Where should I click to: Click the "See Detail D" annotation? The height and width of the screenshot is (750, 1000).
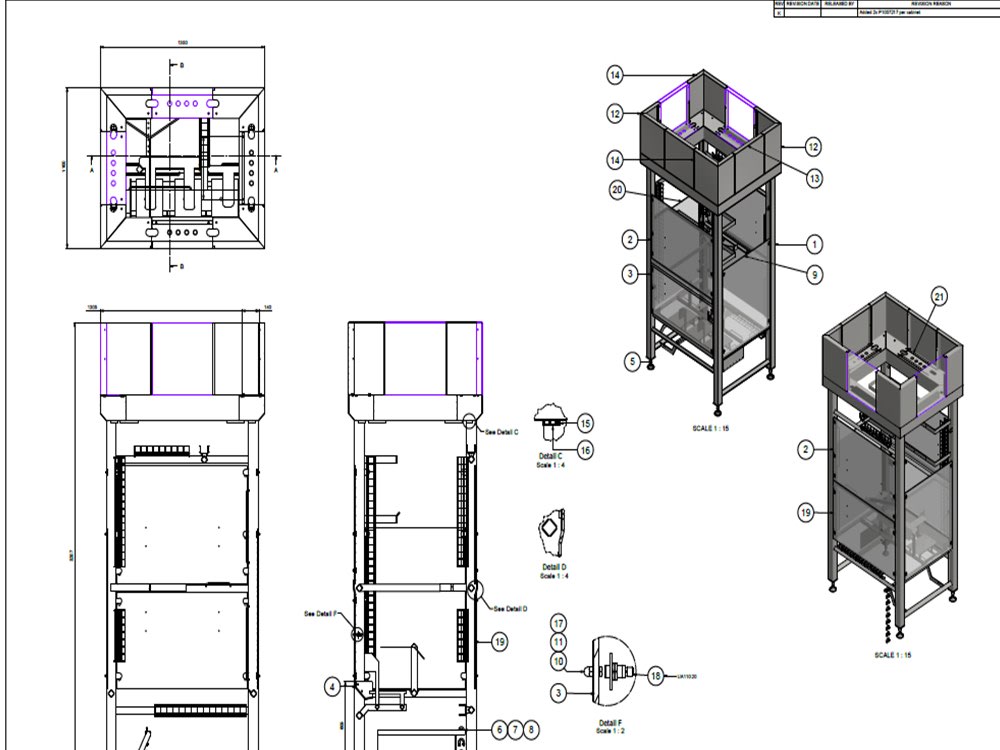(x=510, y=609)
